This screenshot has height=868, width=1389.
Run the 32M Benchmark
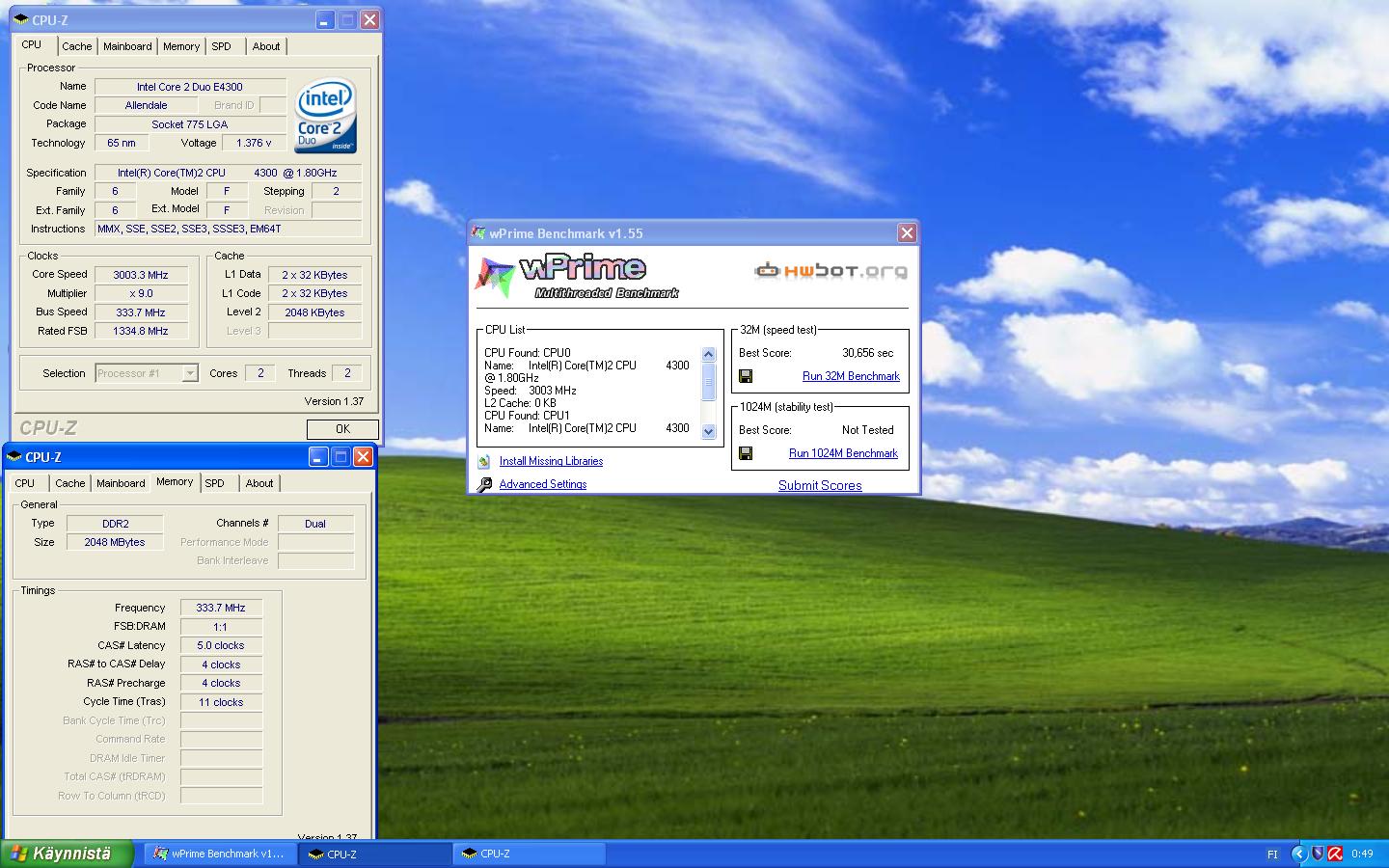click(851, 376)
